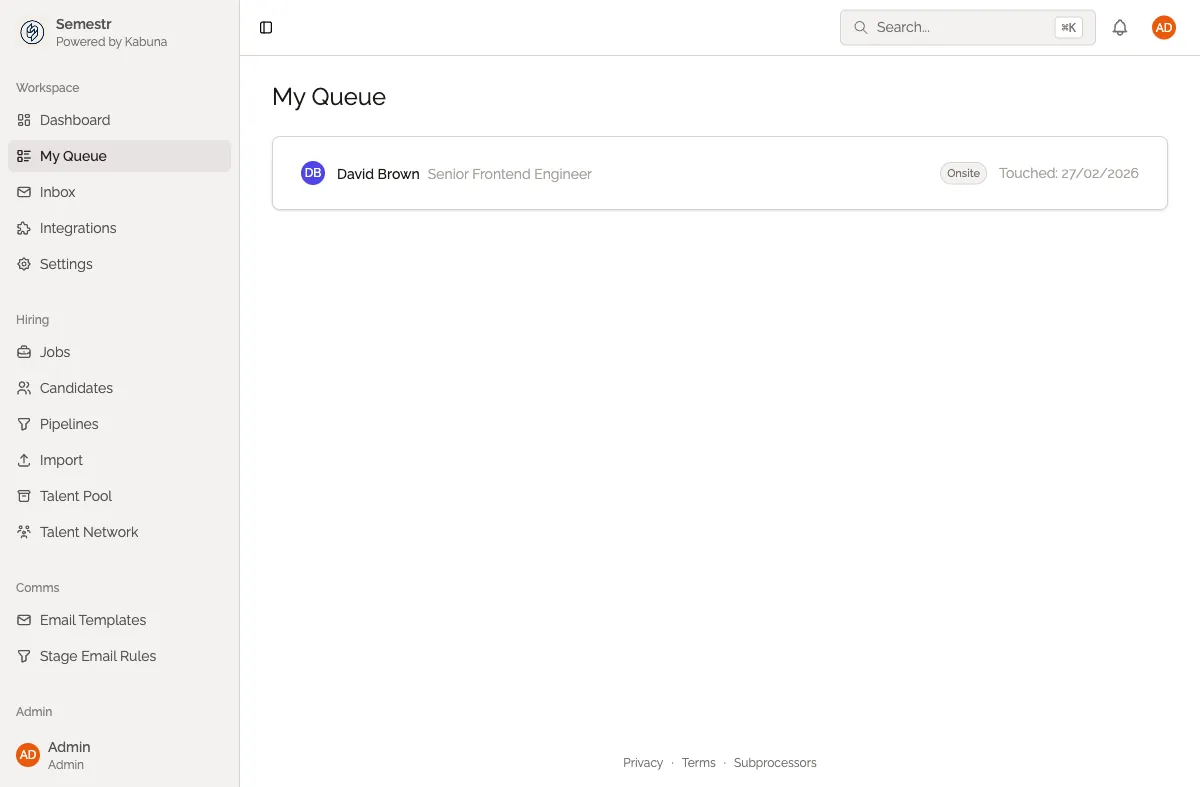Click the Subprocessors footer link

point(775,762)
